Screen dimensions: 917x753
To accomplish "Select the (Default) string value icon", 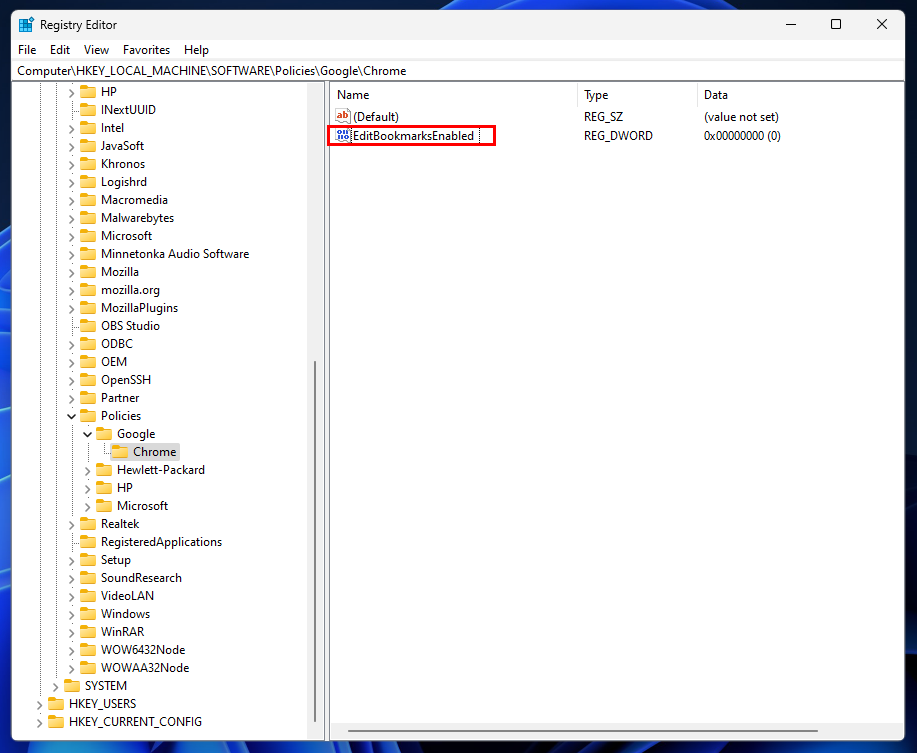I will tap(343, 116).
